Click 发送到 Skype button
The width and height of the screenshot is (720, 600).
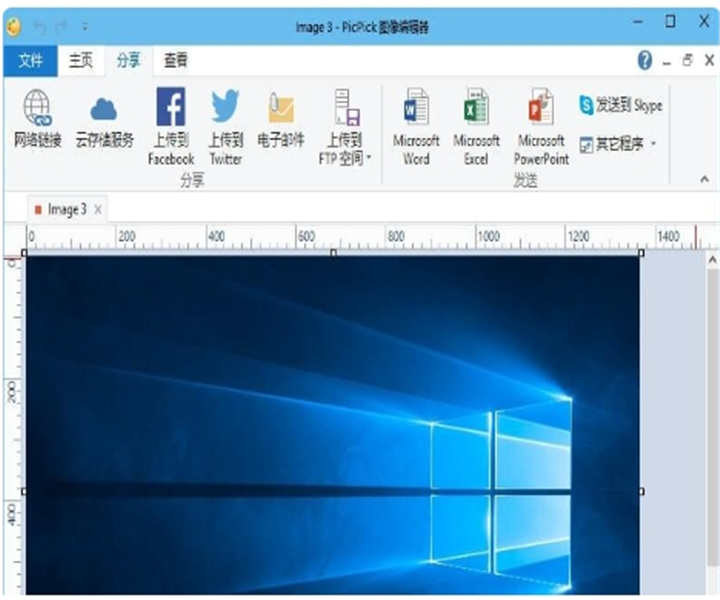pyautogui.click(x=620, y=105)
